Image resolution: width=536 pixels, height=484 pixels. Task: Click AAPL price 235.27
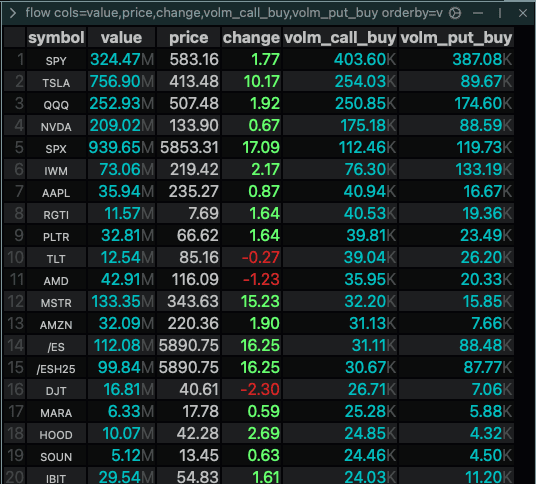(188, 192)
